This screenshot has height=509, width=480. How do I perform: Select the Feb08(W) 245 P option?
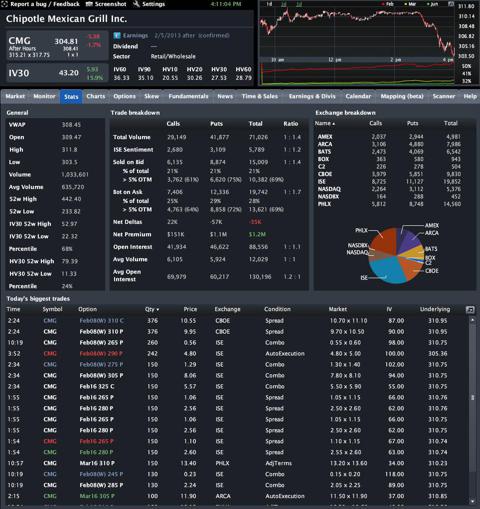[101, 474]
